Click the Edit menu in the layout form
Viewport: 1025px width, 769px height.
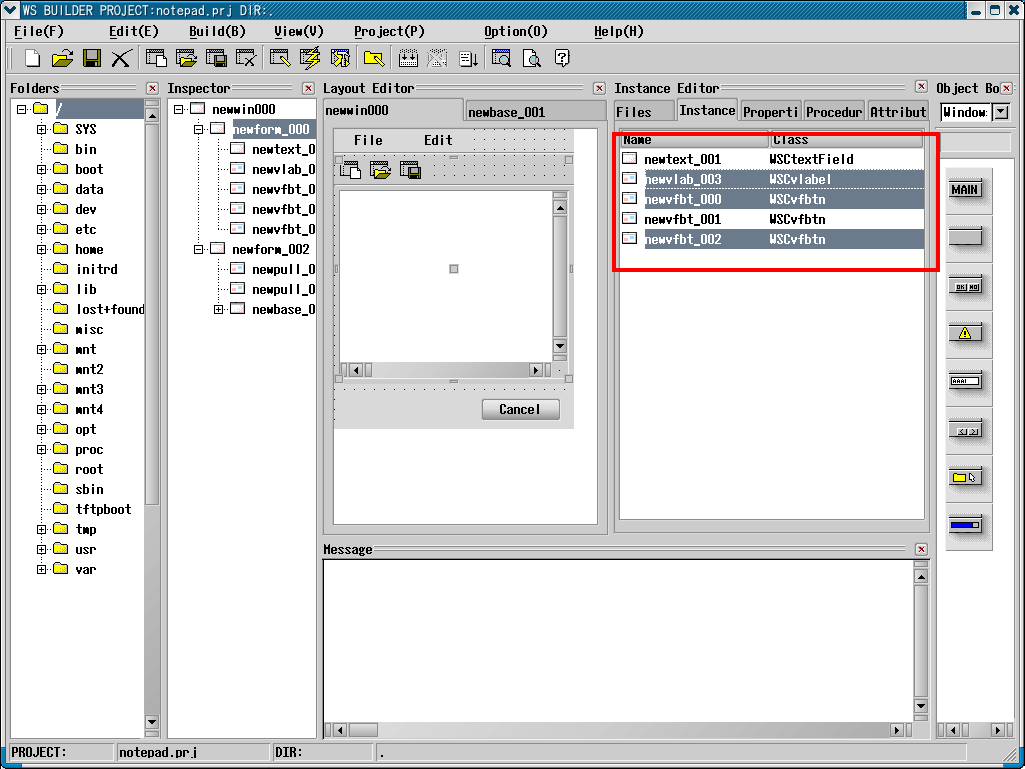pyautogui.click(x=438, y=140)
